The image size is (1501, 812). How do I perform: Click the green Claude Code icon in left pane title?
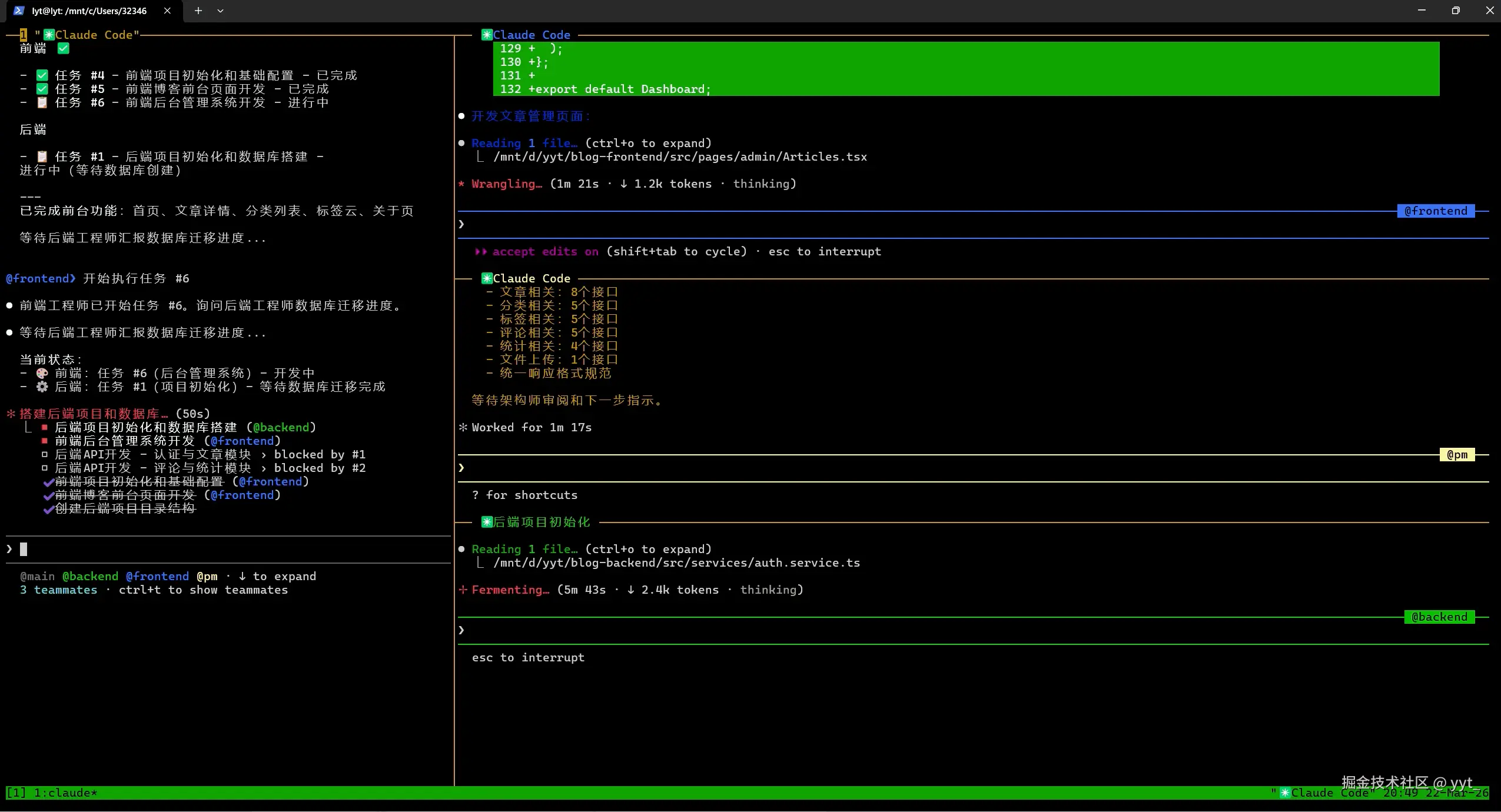[x=49, y=35]
